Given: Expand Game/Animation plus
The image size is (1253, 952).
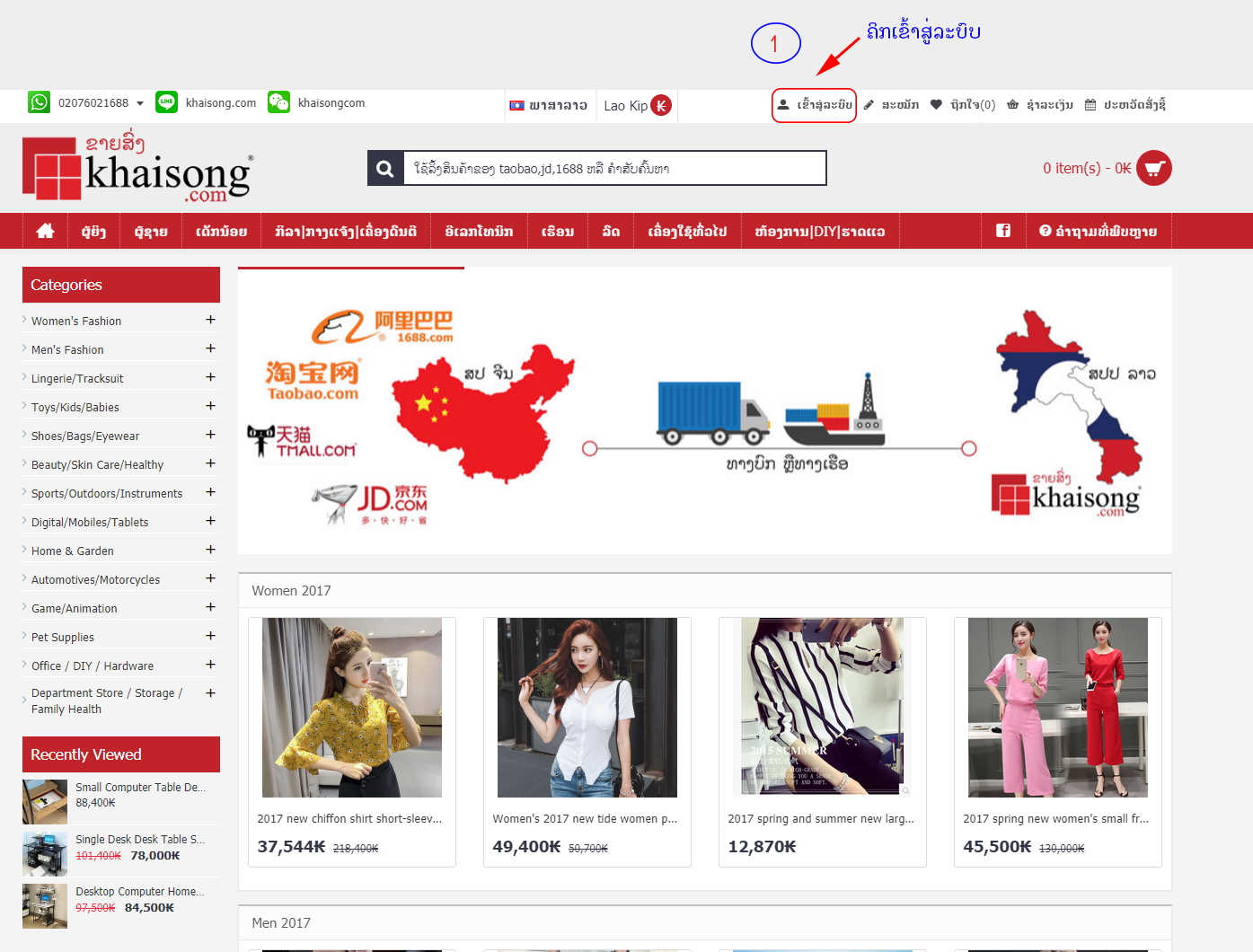Looking at the screenshot, I should pos(210,607).
